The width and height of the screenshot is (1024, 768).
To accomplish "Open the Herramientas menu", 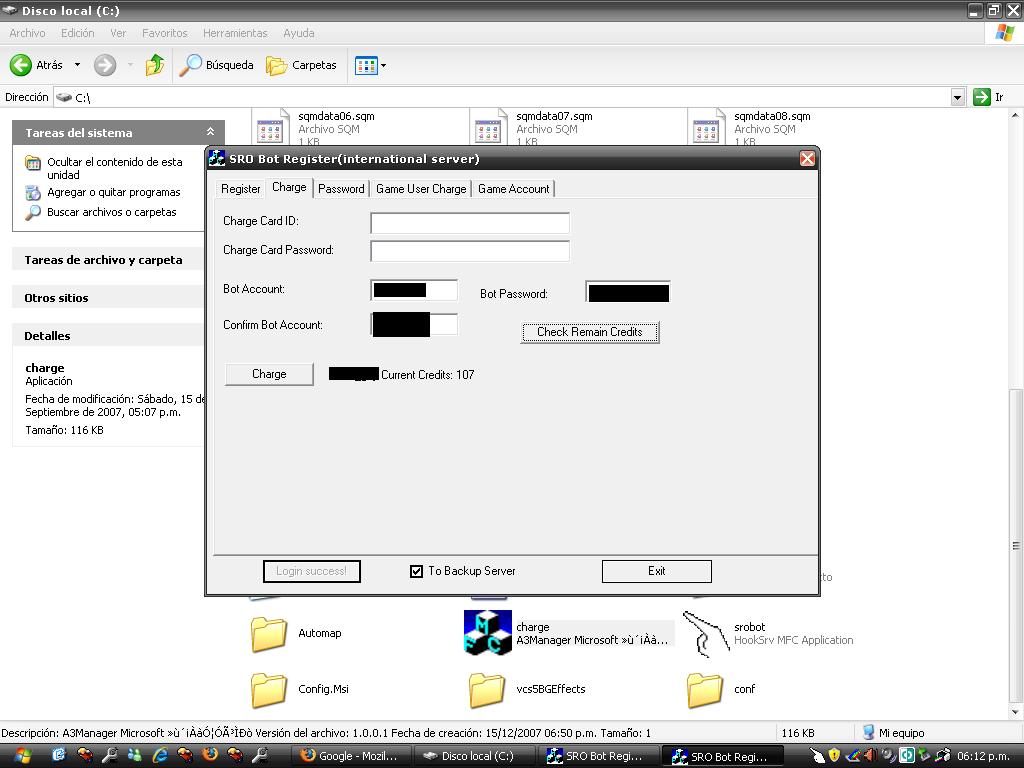I will pos(235,33).
